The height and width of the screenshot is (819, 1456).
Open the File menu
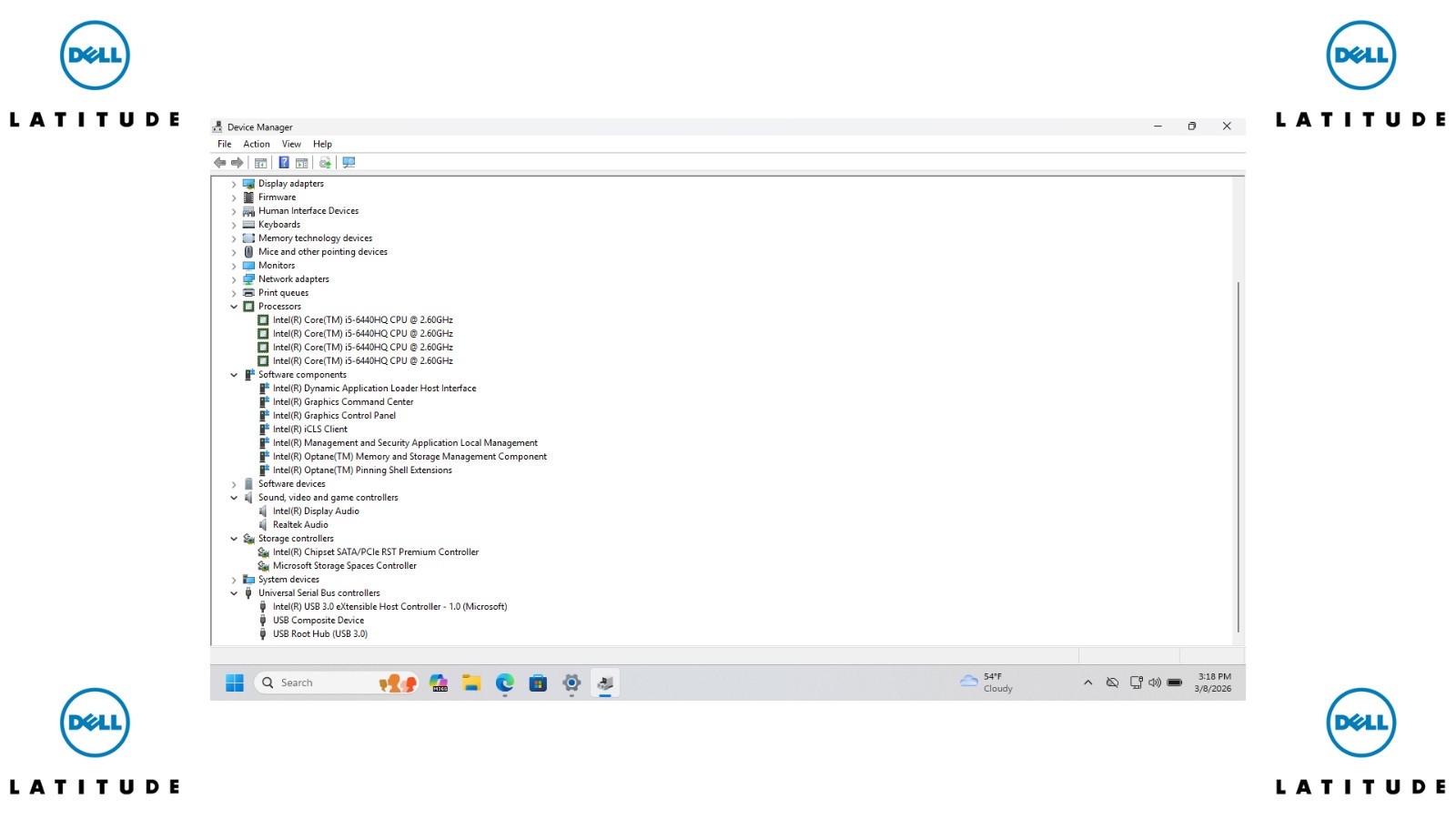pyautogui.click(x=224, y=144)
